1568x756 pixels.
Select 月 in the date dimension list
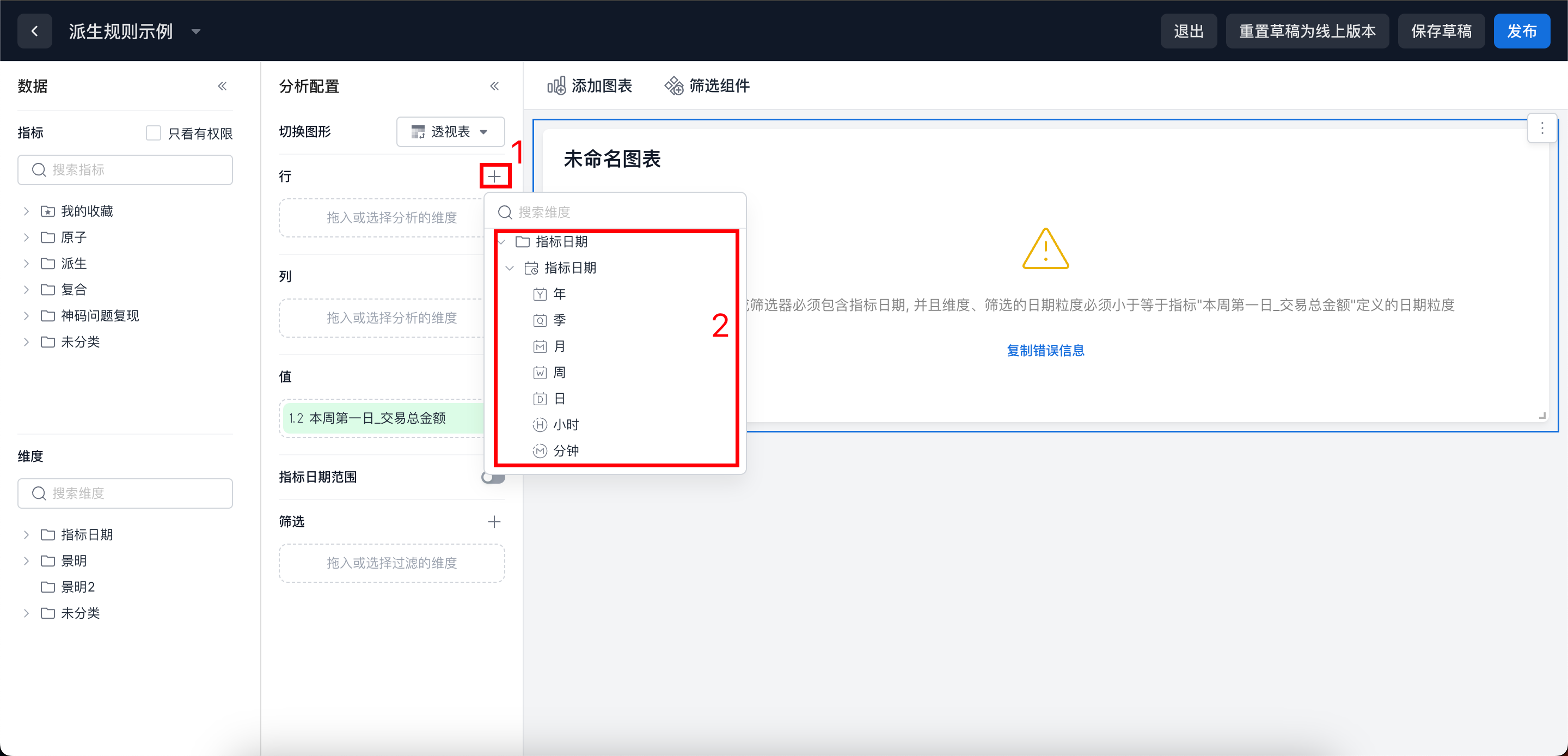pos(559,346)
